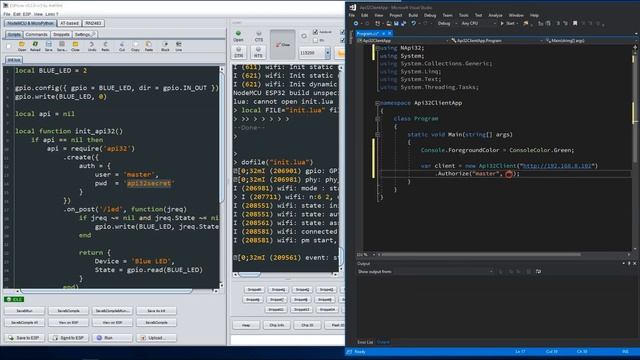Screen dimensions: 640x360
Task: Click the Save As icon in ESPlorer toolbar
Action: 62,46
